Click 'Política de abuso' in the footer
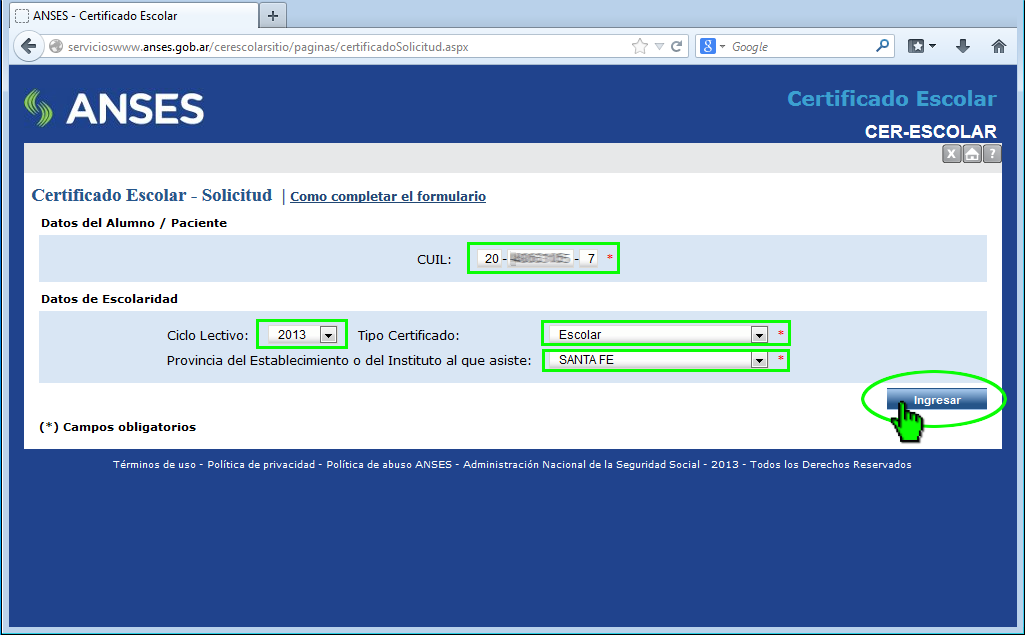1025x635 pixels. [x=369, y=464]
